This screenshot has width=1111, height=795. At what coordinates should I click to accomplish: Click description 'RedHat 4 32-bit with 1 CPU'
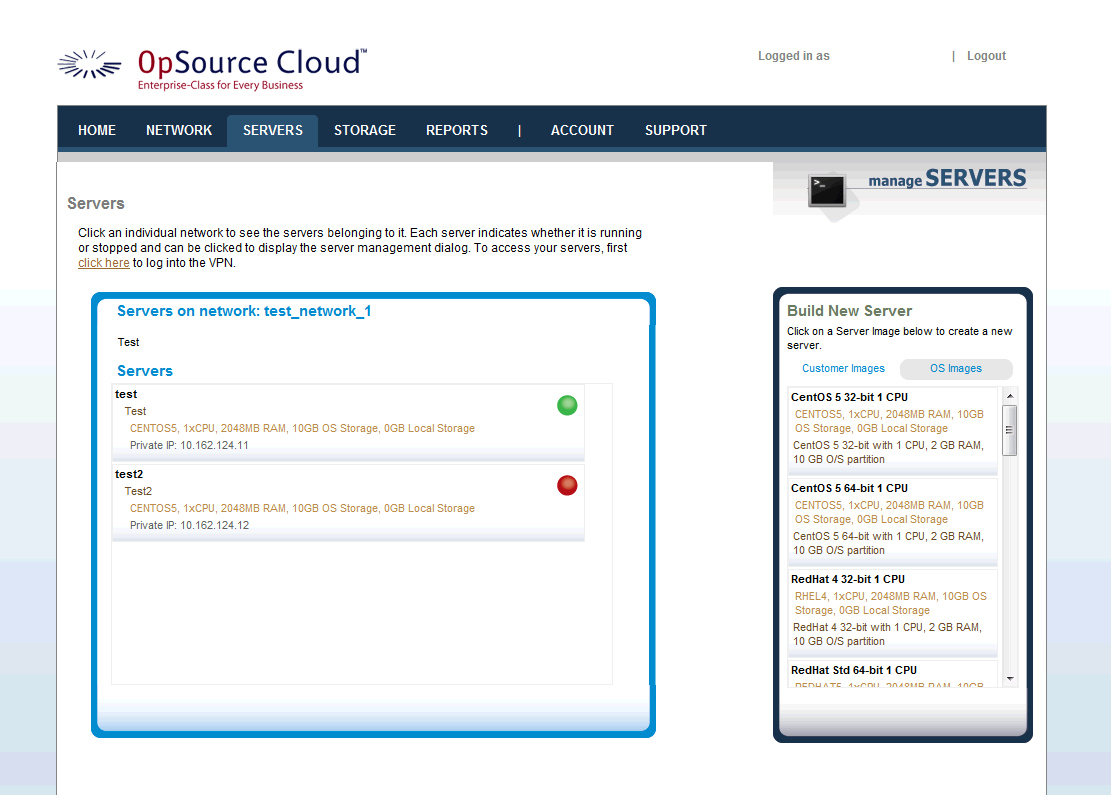pyautogui.click(x=887, y=634)
